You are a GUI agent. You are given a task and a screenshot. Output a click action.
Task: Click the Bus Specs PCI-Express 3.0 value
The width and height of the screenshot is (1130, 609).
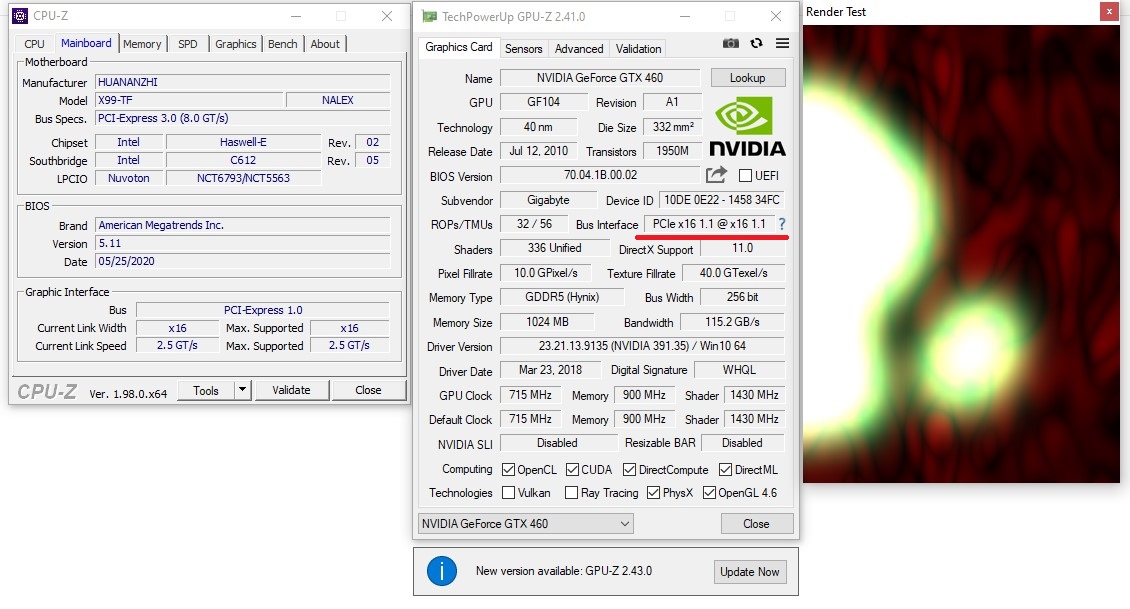(x=242, y=118)
